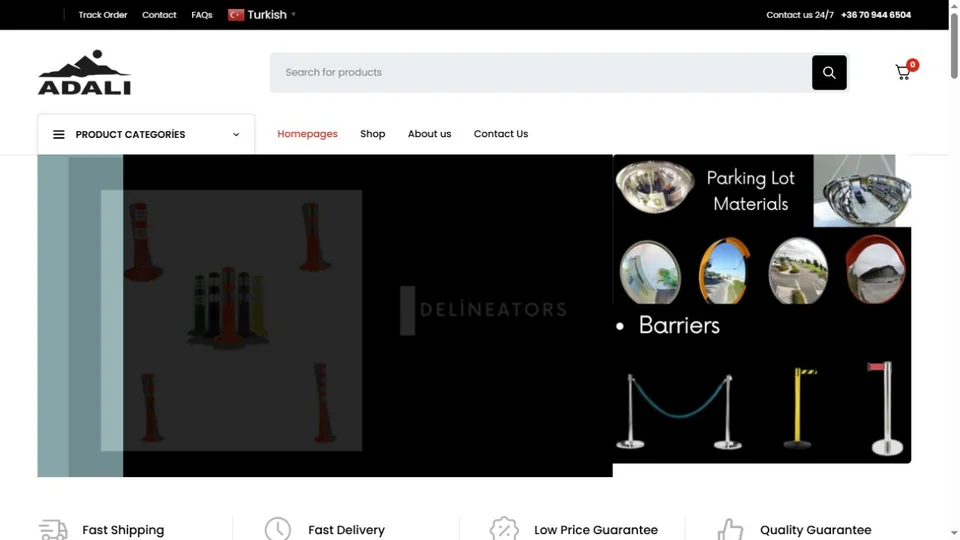Click the Track Order link
Image resolution: width=960 pixels, height=540 pixels.
click(x=103, y=15)
